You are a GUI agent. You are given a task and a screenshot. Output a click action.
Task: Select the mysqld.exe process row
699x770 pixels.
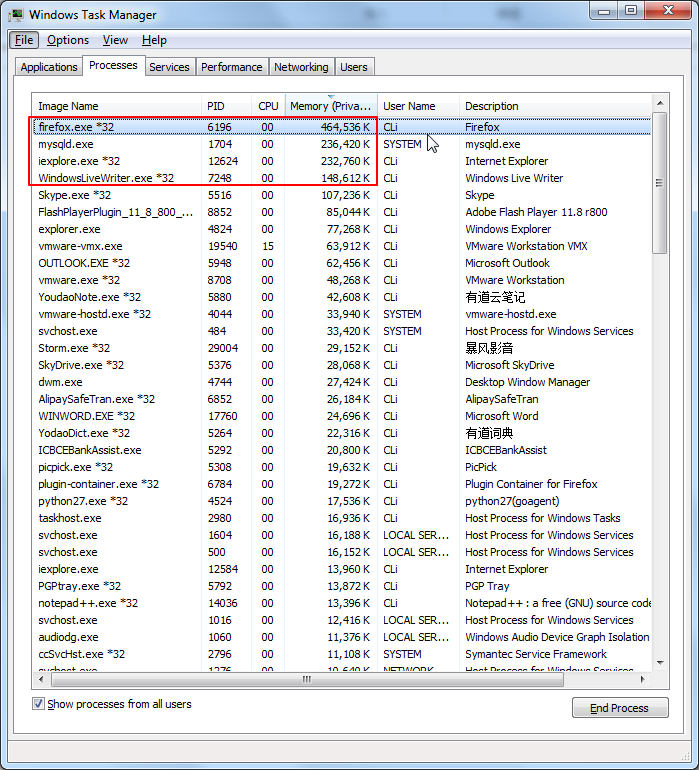coord(342,144)
